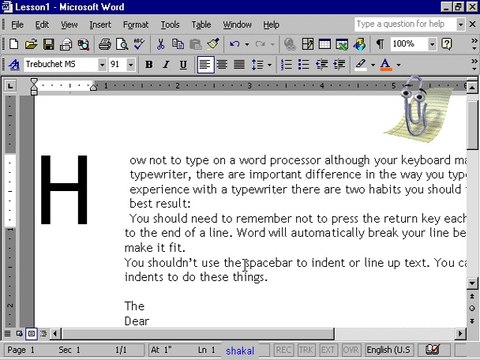Open the File menu

click(x=17, y=25)
